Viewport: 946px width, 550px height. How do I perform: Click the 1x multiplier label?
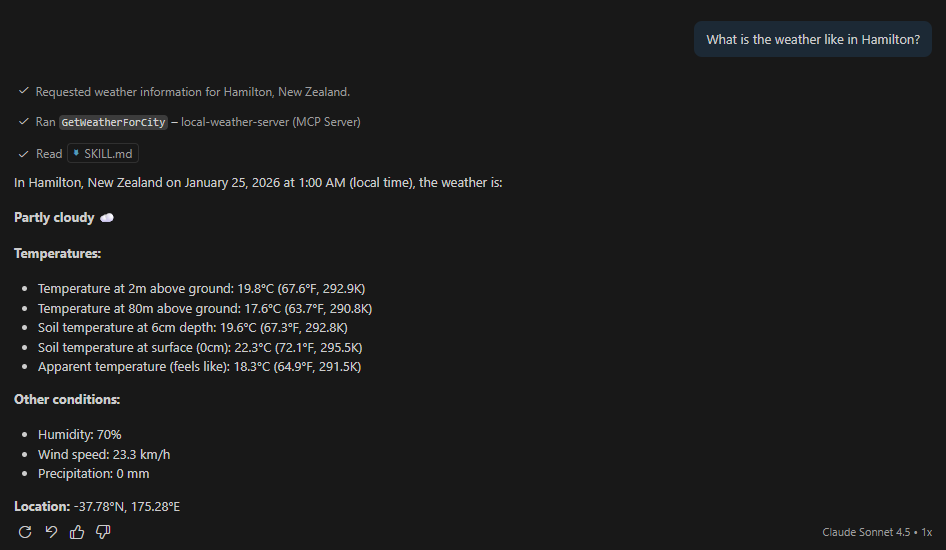pos(926,532)
